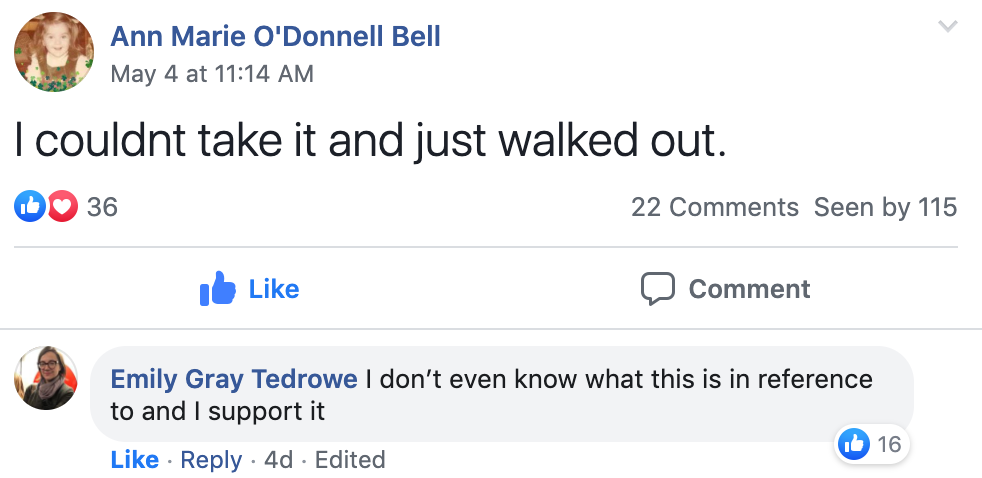Screen dimensions: 982x478
Task: Click the red heart reaction icon
Action: 62,207
